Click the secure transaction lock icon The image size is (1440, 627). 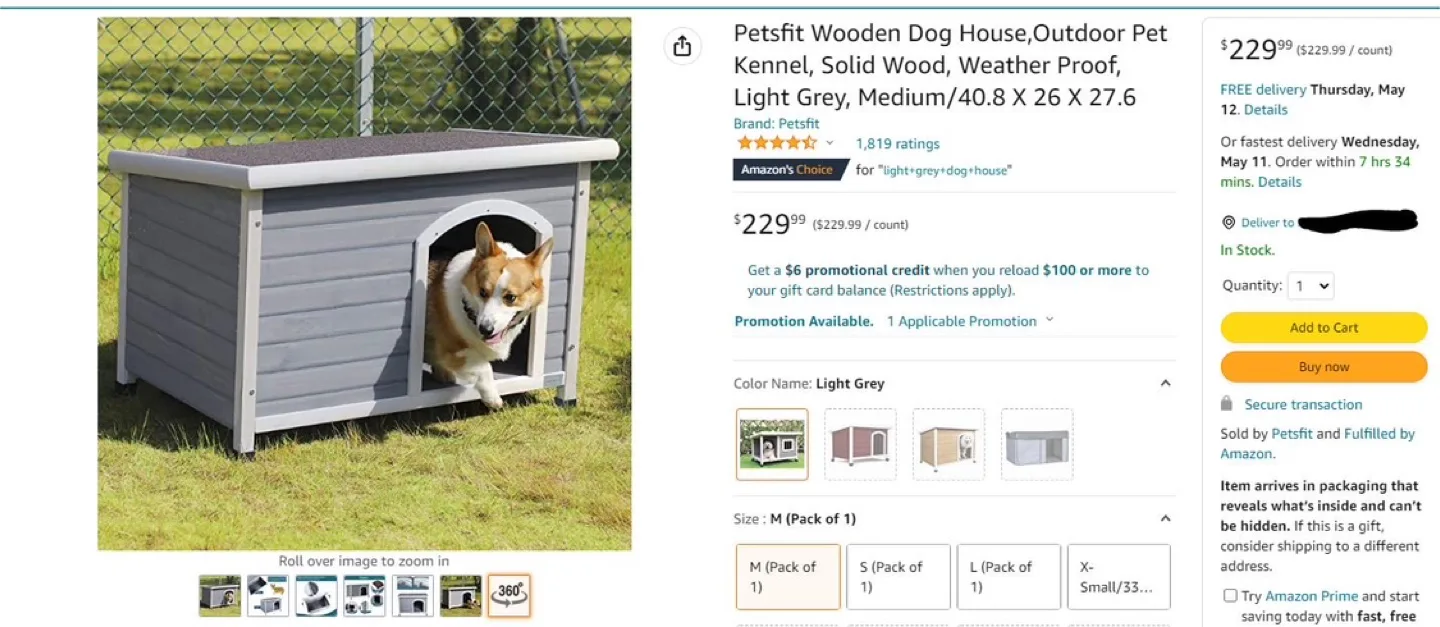[x=1228, y=404]
